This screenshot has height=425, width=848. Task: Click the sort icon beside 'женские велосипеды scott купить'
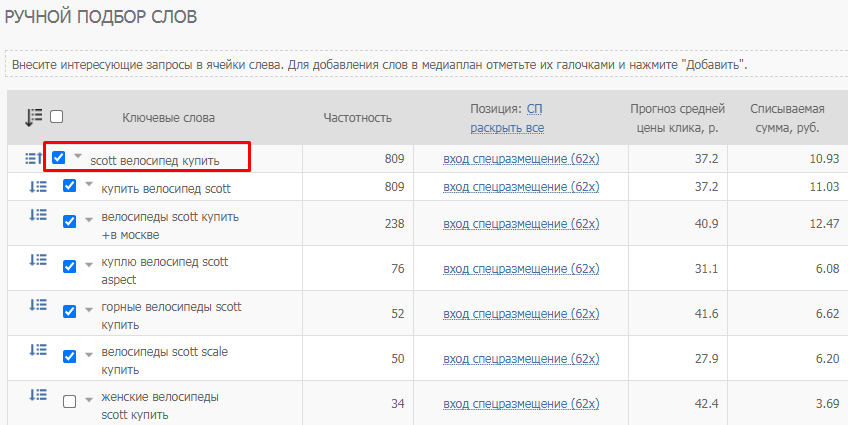(x=38, y=395)
